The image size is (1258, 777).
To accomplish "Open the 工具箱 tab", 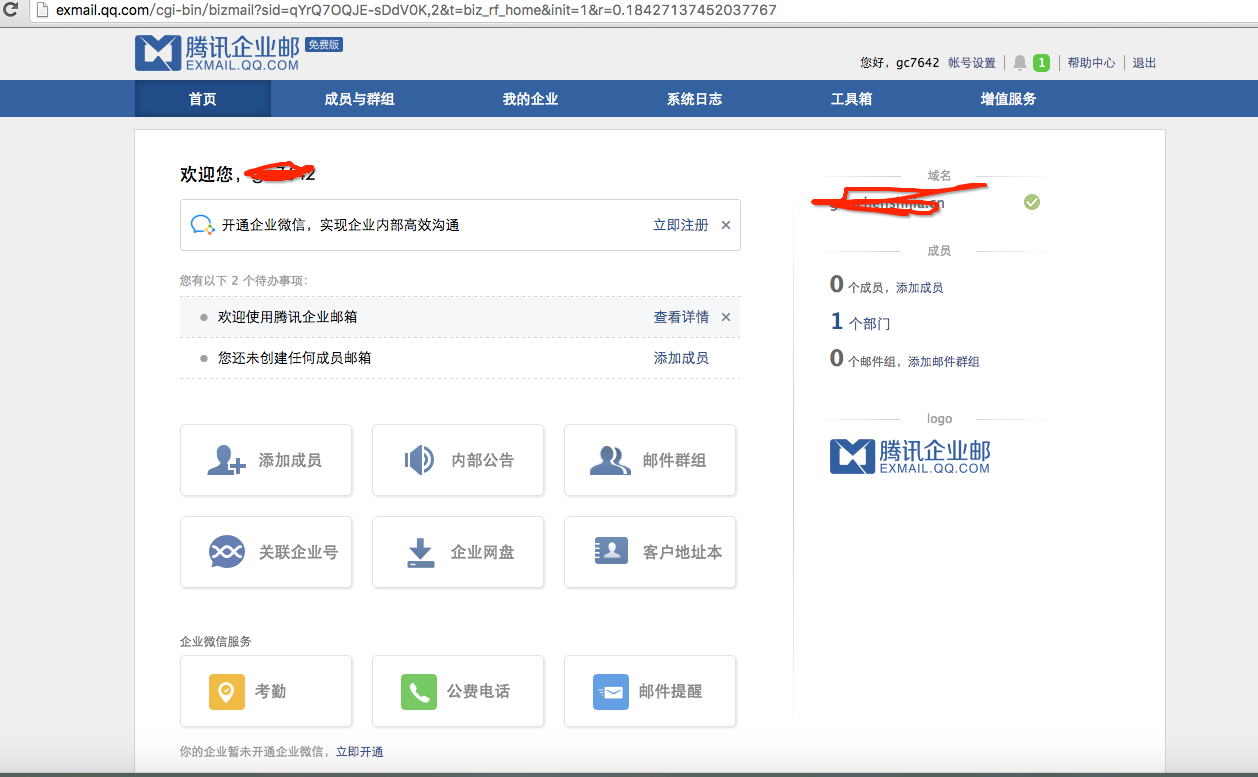I will point(851,99).
